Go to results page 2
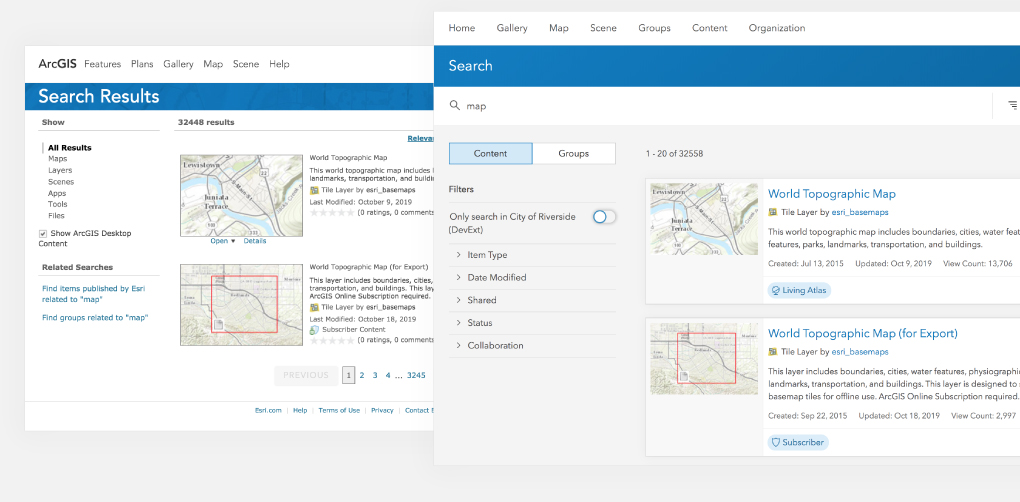 pos(362,375)
